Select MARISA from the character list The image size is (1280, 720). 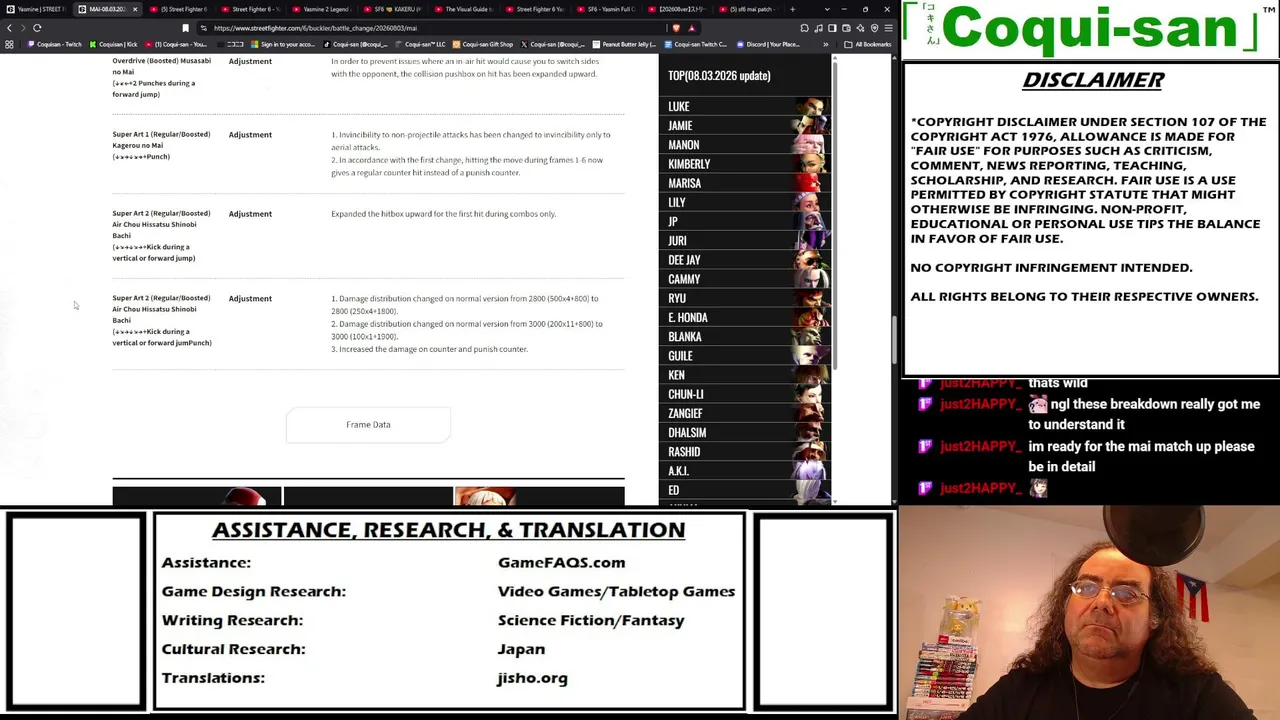click(x=744, y=183)
